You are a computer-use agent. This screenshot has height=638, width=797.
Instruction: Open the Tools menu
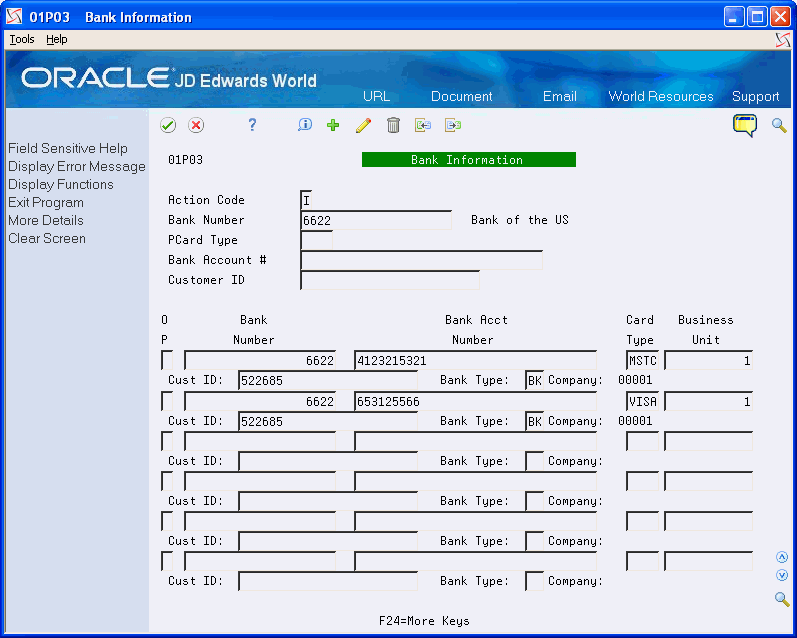(x=22, y=39)
